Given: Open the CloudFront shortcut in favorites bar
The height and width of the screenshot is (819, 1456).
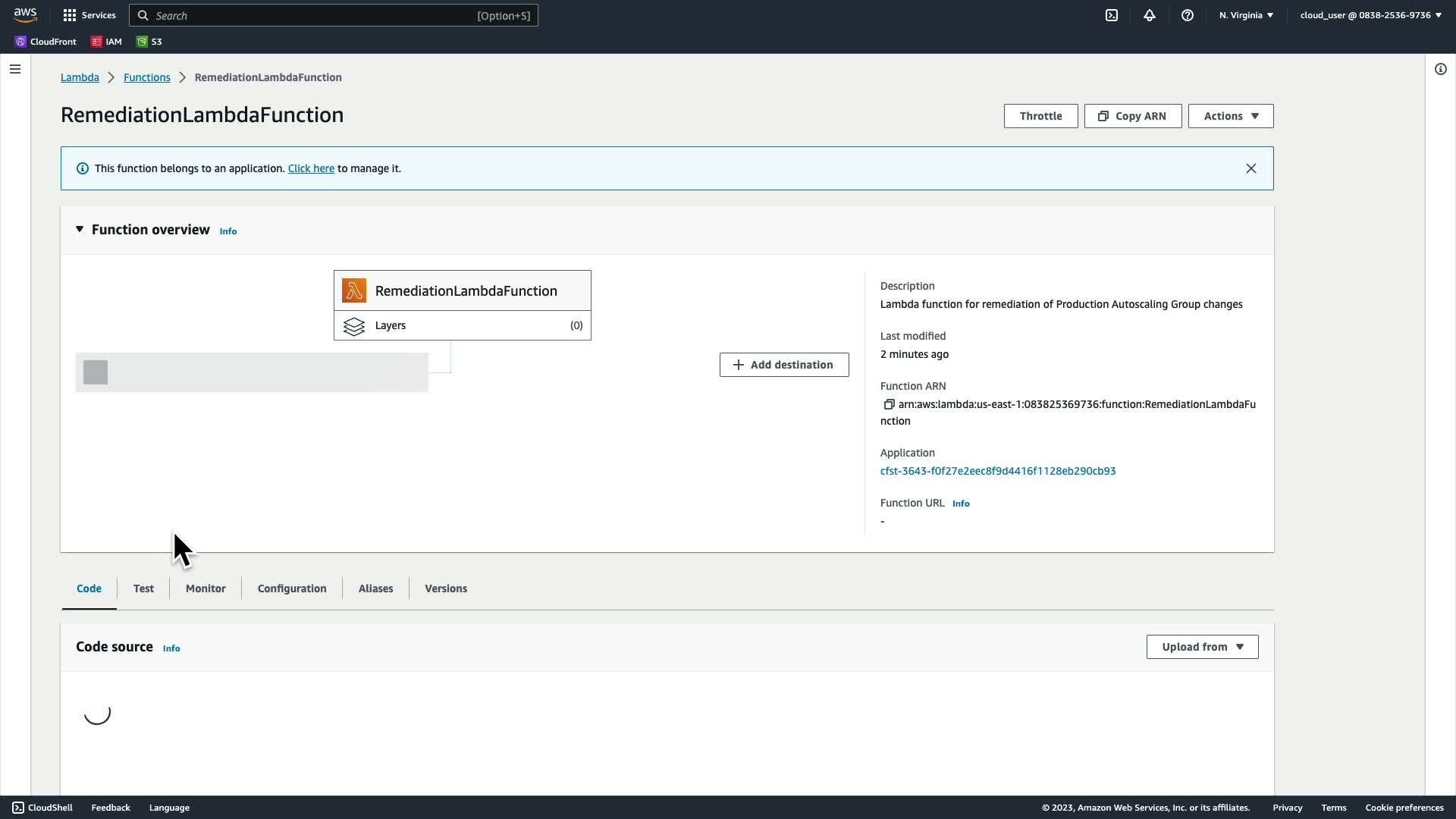Looking at the screenshot, I should (45, 42).
